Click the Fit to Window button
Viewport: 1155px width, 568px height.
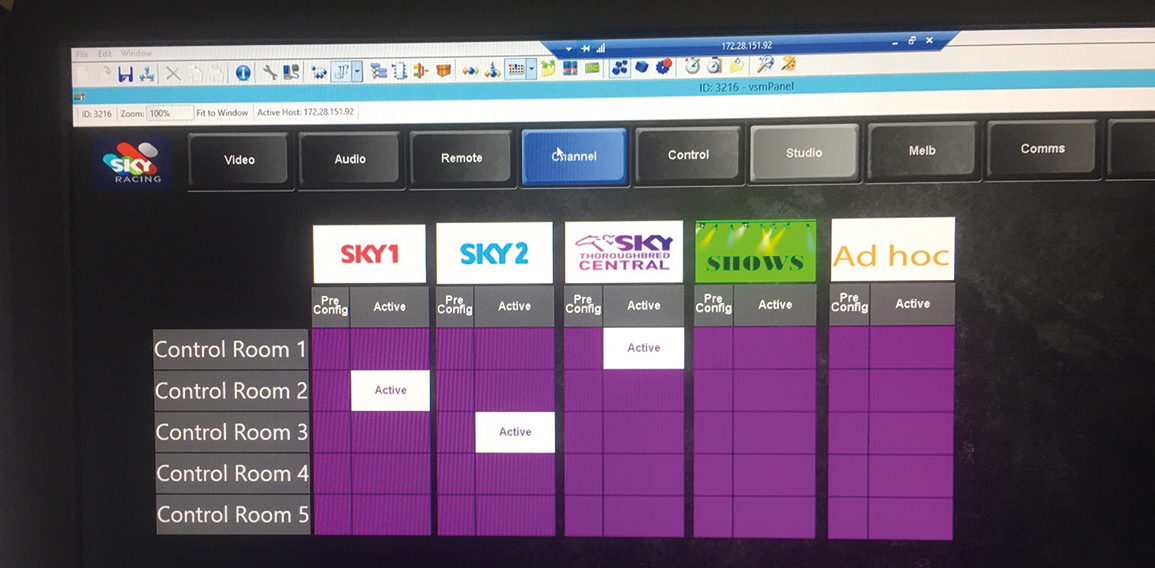222,113
